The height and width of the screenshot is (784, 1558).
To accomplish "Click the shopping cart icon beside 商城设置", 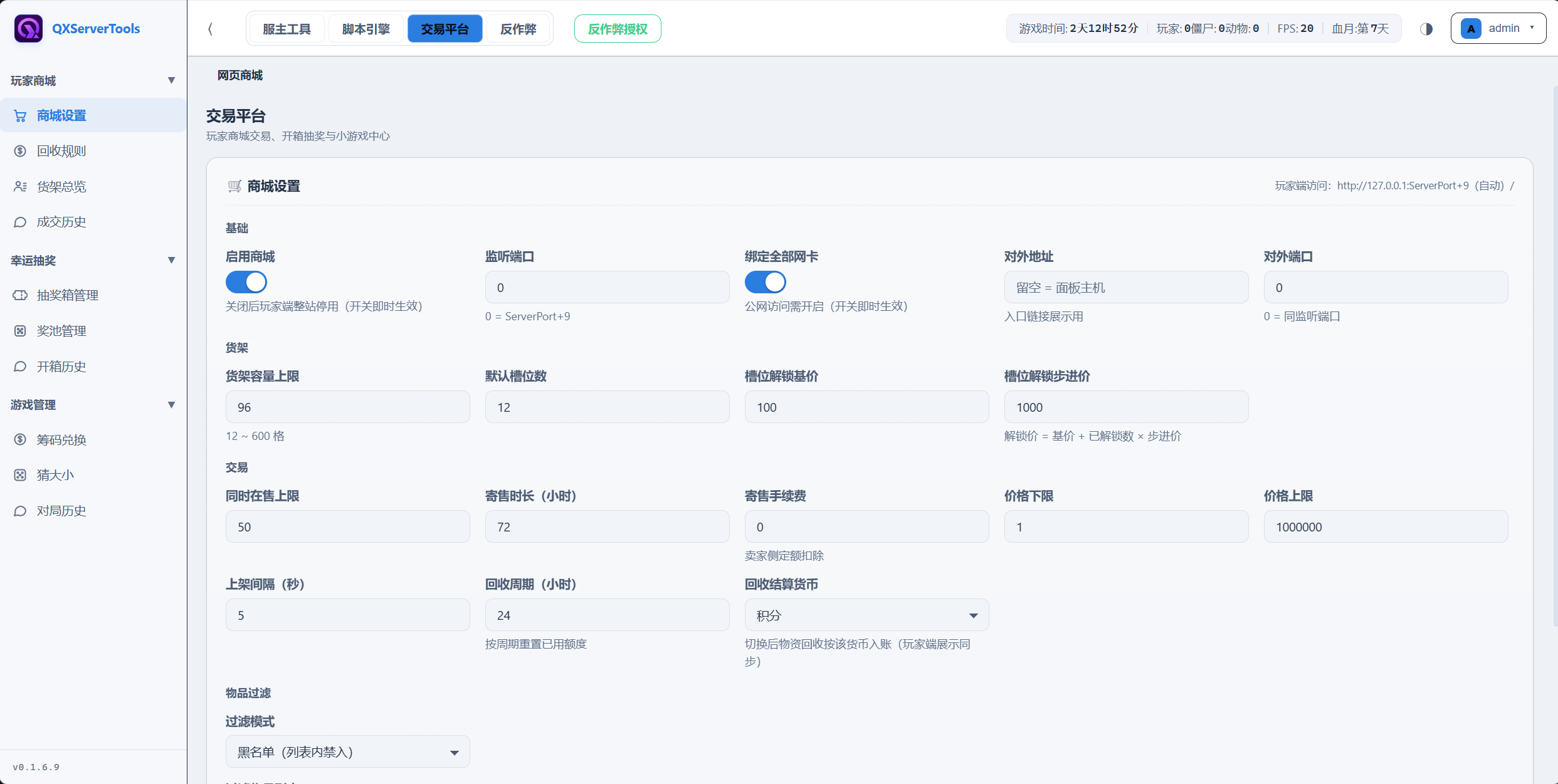I will pos(20,116).
